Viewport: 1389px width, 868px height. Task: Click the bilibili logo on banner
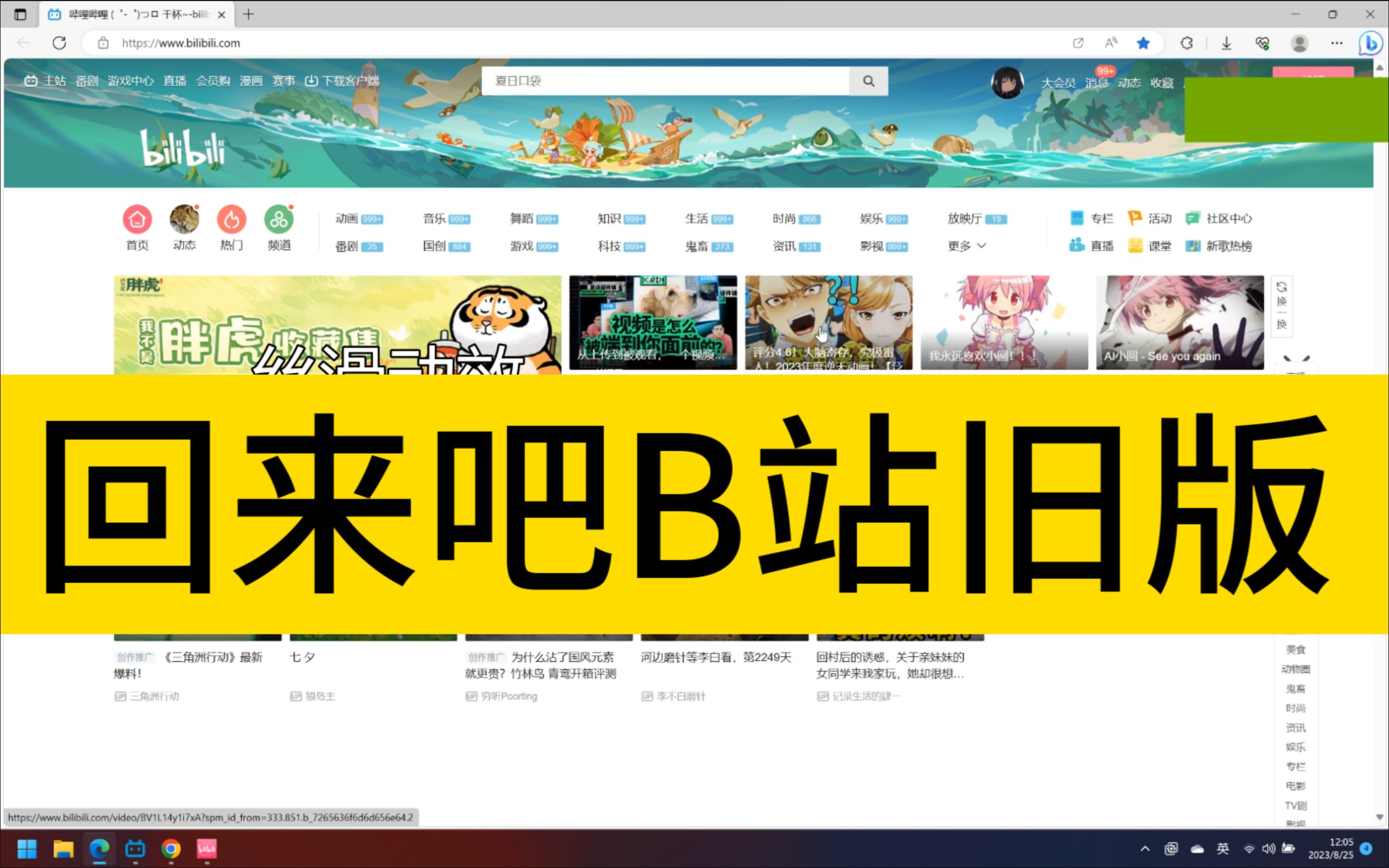point(182,148)
